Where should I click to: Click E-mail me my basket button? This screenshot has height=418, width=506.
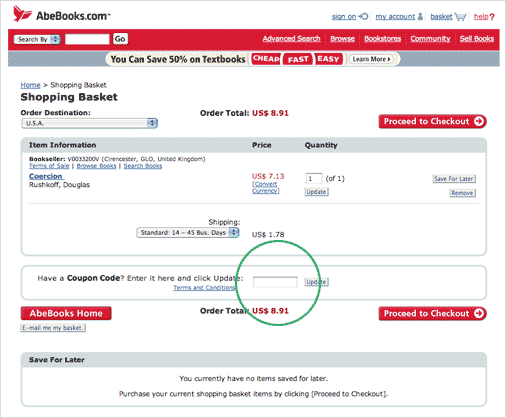point(53,328)
